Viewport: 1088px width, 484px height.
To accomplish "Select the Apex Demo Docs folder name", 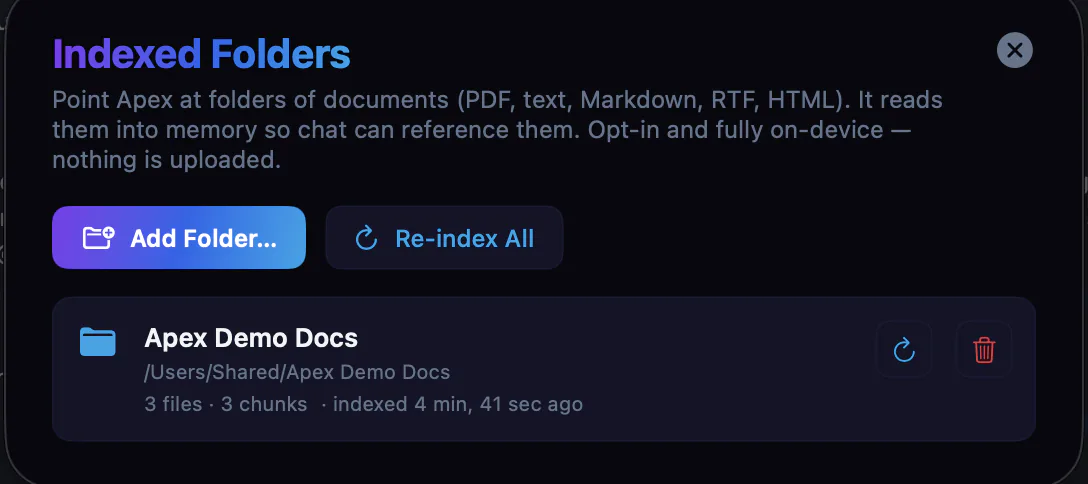I will pos(251,338).
